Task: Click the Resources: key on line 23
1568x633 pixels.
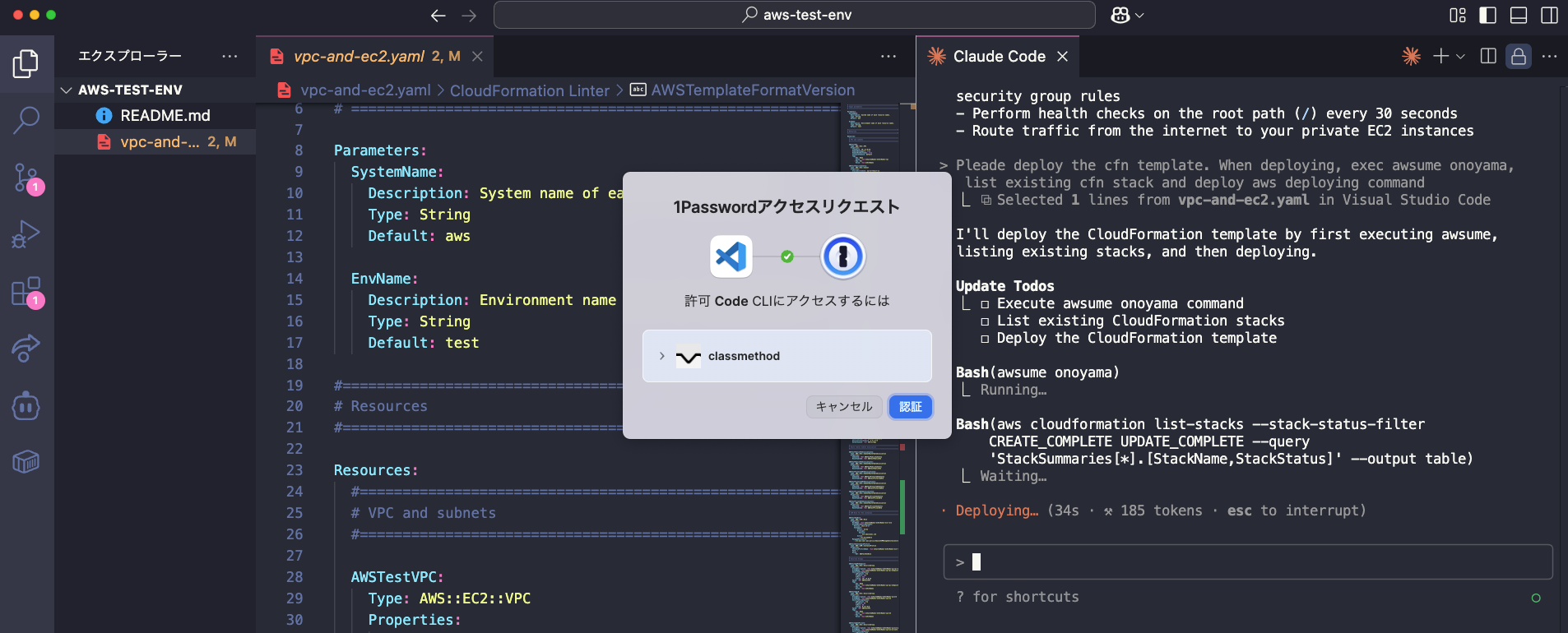Action: 376,470
